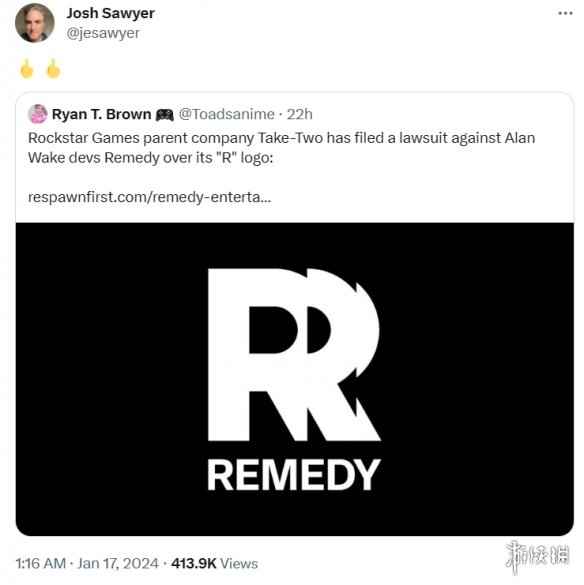
Task: Click the game controller emoji beside Ryan's name
Action: pyautogui.click(x=165, y=115)
